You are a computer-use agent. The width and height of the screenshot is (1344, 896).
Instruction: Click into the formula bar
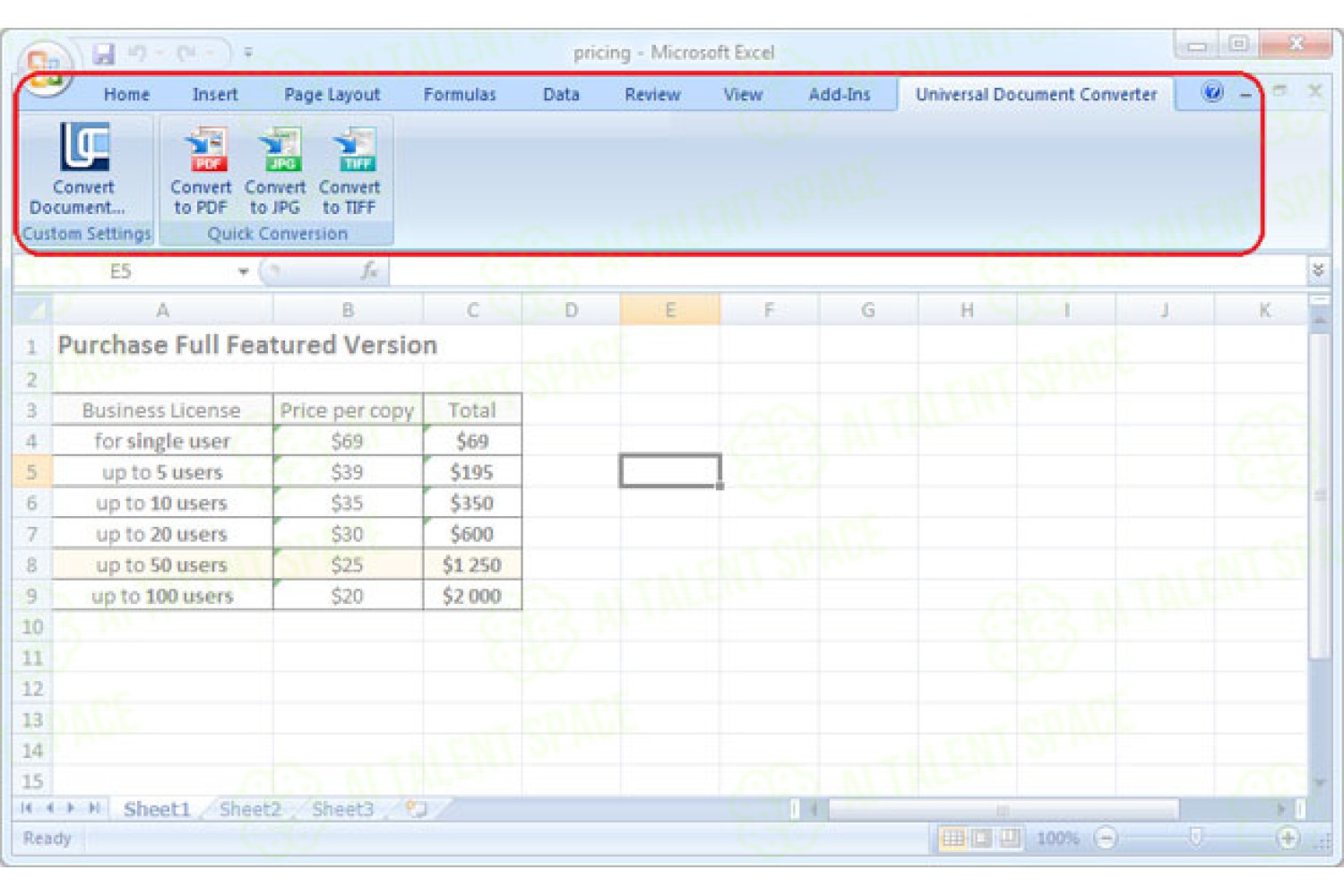[847, 271]
